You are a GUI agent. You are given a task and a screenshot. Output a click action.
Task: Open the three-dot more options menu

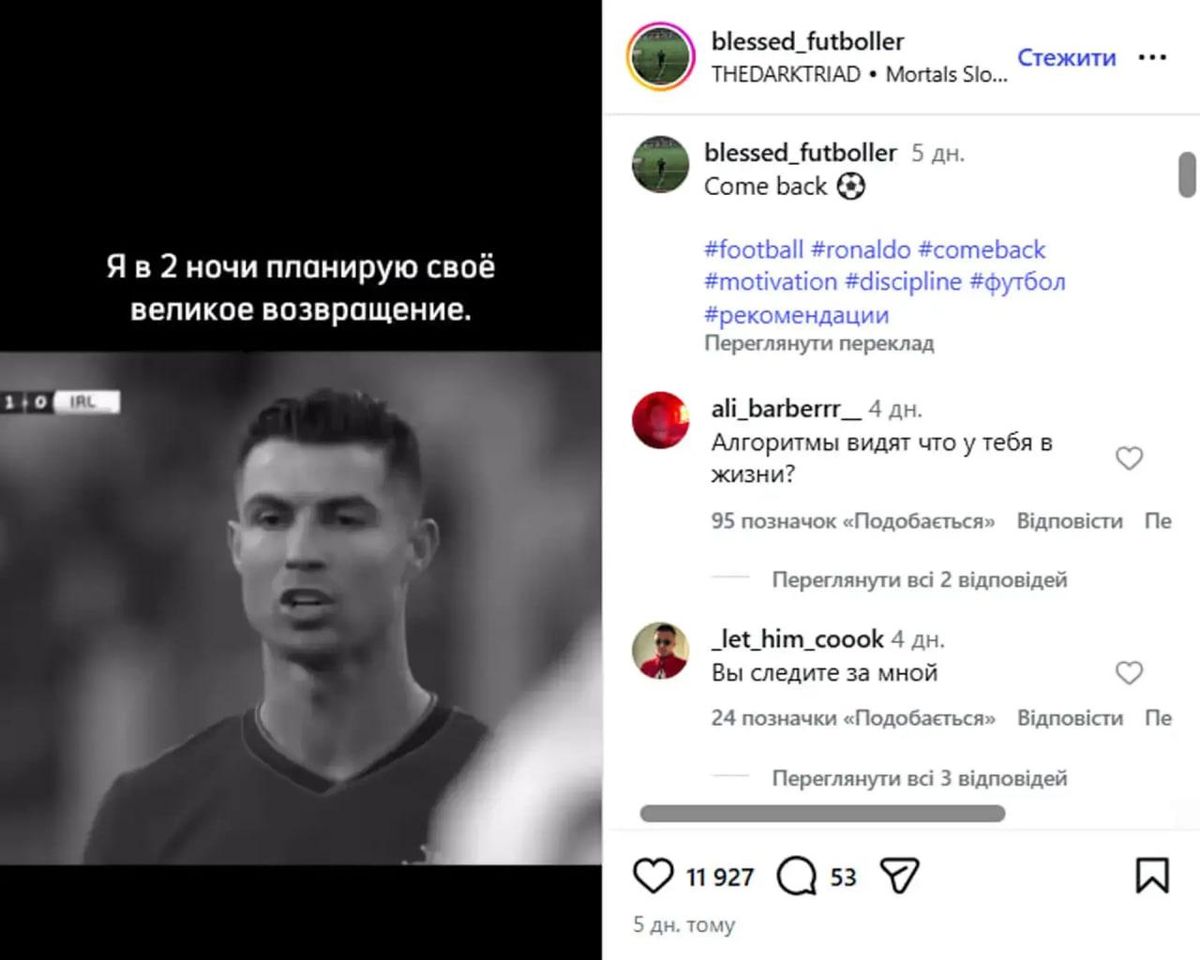[1152, 58]
